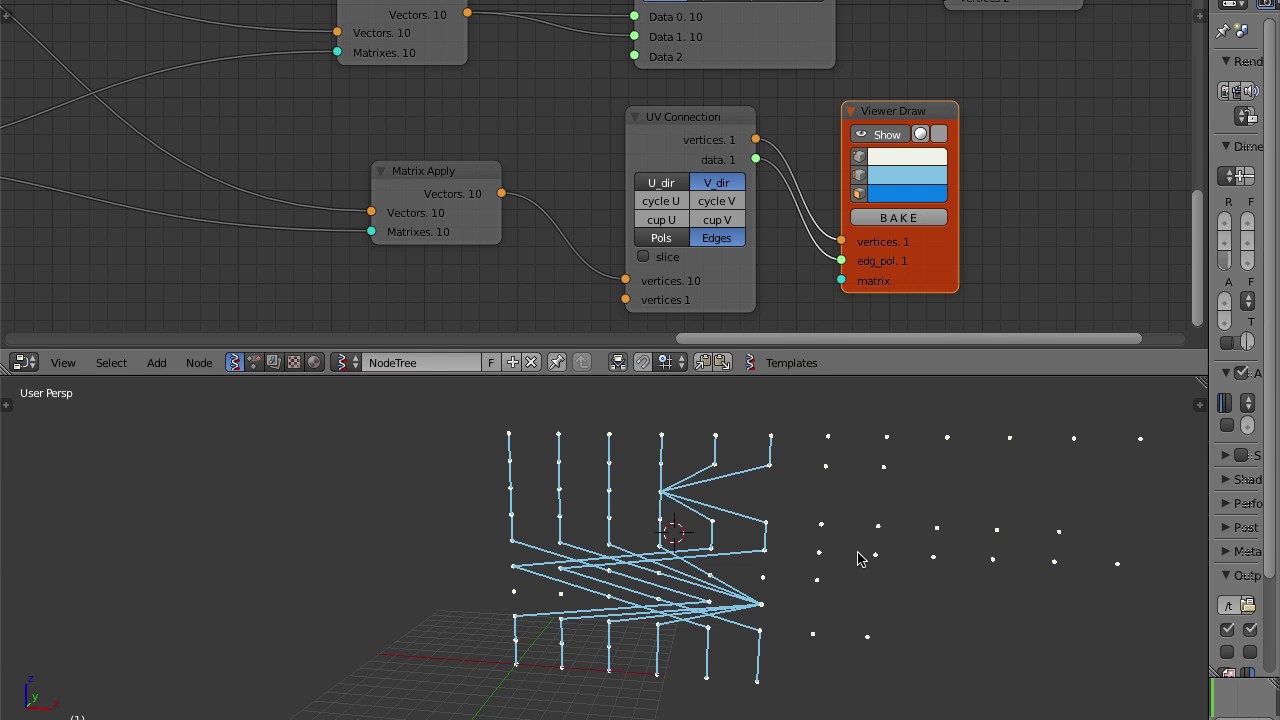
Task: Enable the slice checkbox
Action: (643, 257)
